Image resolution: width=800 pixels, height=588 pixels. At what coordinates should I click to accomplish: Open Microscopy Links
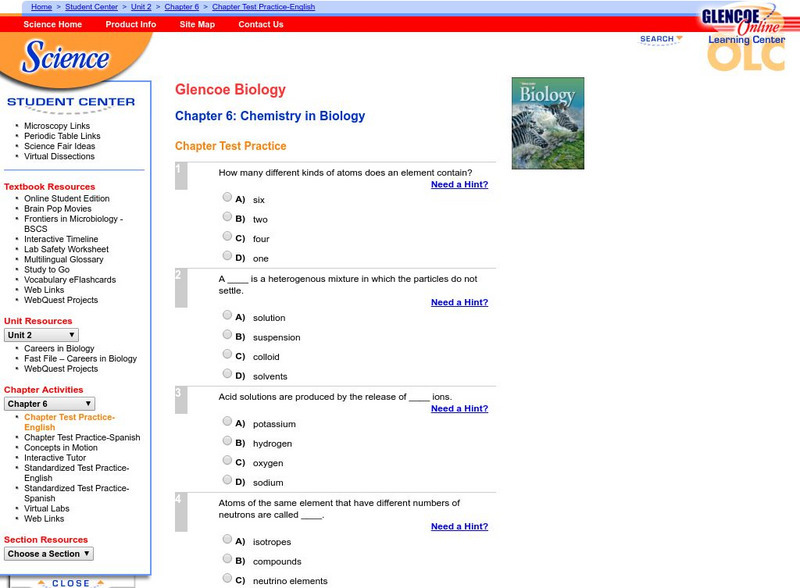pyautogui.click(x=57, y=126)
